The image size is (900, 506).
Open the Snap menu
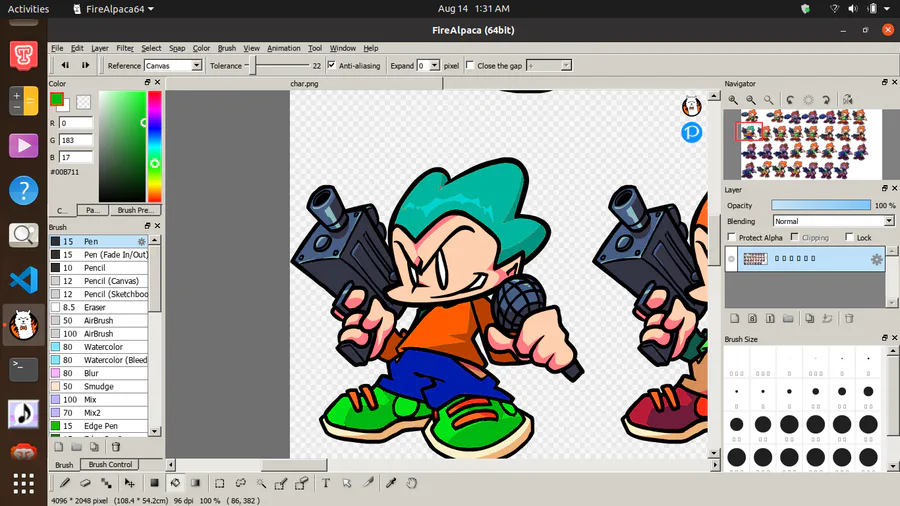pyautogui.click(x=177, y=48)
